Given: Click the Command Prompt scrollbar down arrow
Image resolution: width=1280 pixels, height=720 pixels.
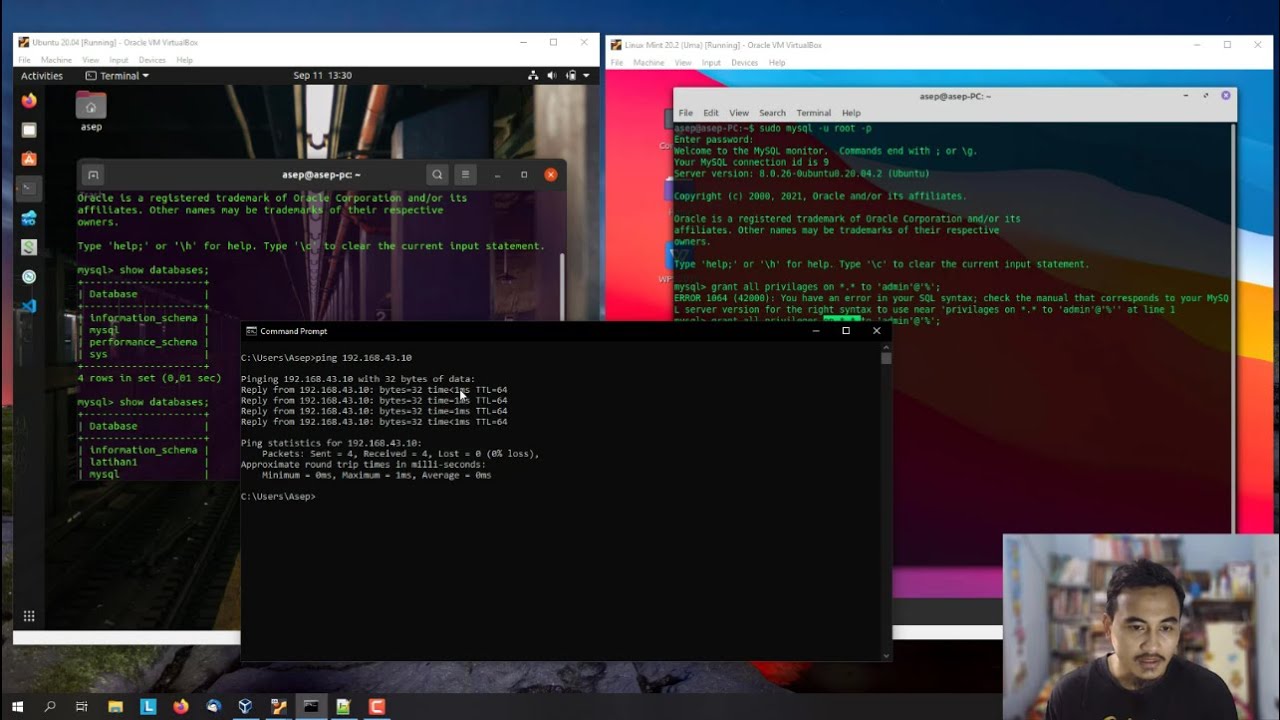Looking at the screenshot, I should [886, 656].
